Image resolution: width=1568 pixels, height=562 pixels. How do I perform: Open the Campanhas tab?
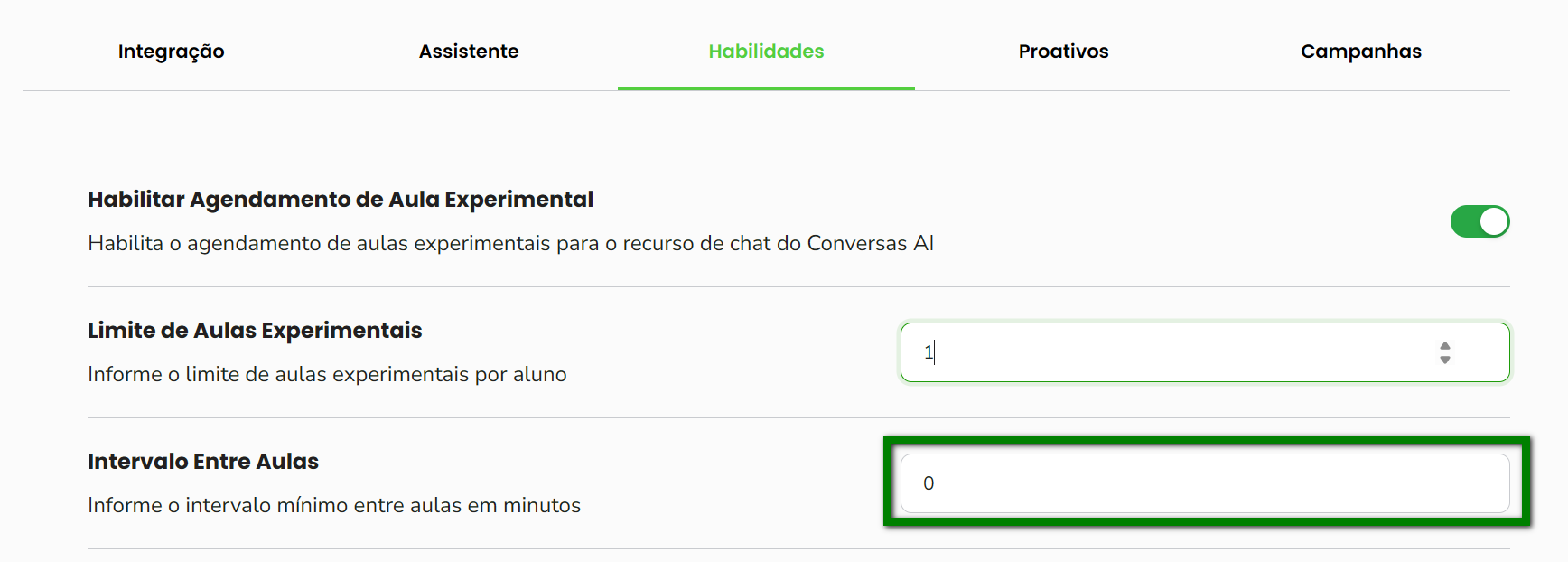point(1360,52)
